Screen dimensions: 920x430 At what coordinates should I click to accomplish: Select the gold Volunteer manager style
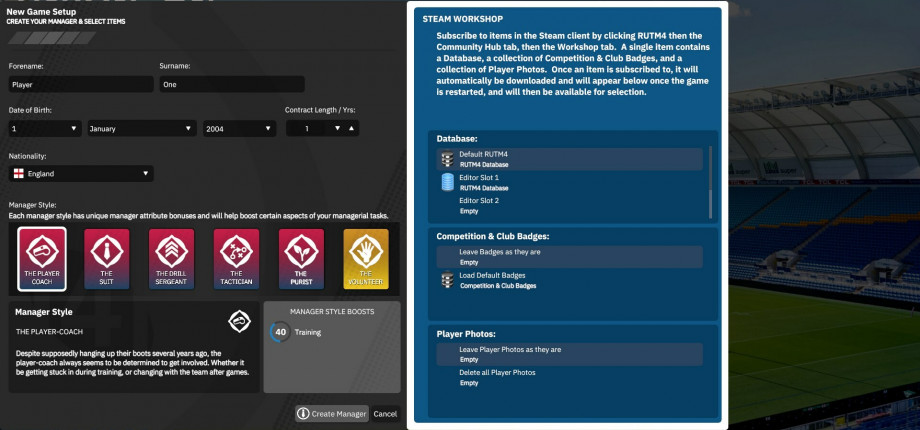366,259
